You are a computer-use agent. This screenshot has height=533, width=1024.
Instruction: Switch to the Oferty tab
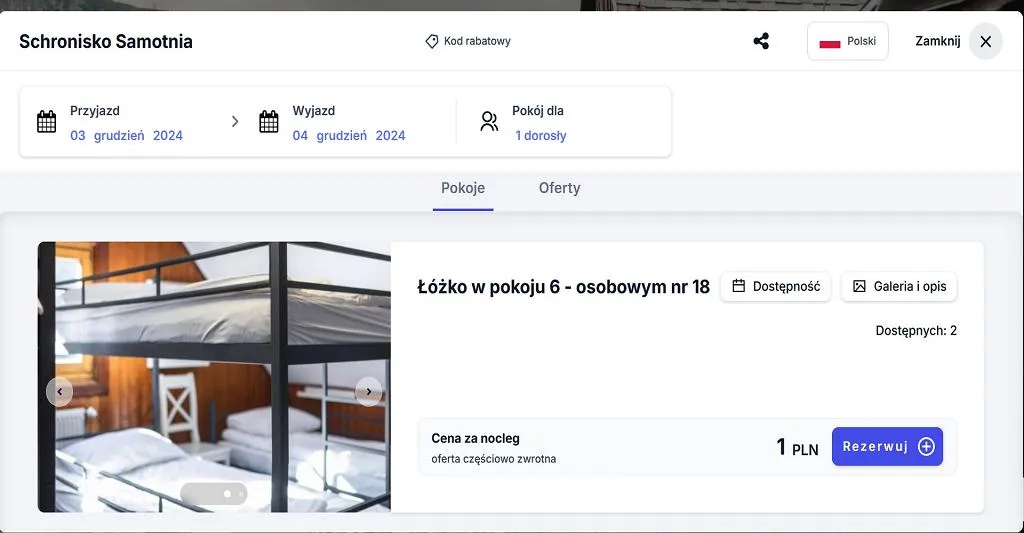pos(559,188)
